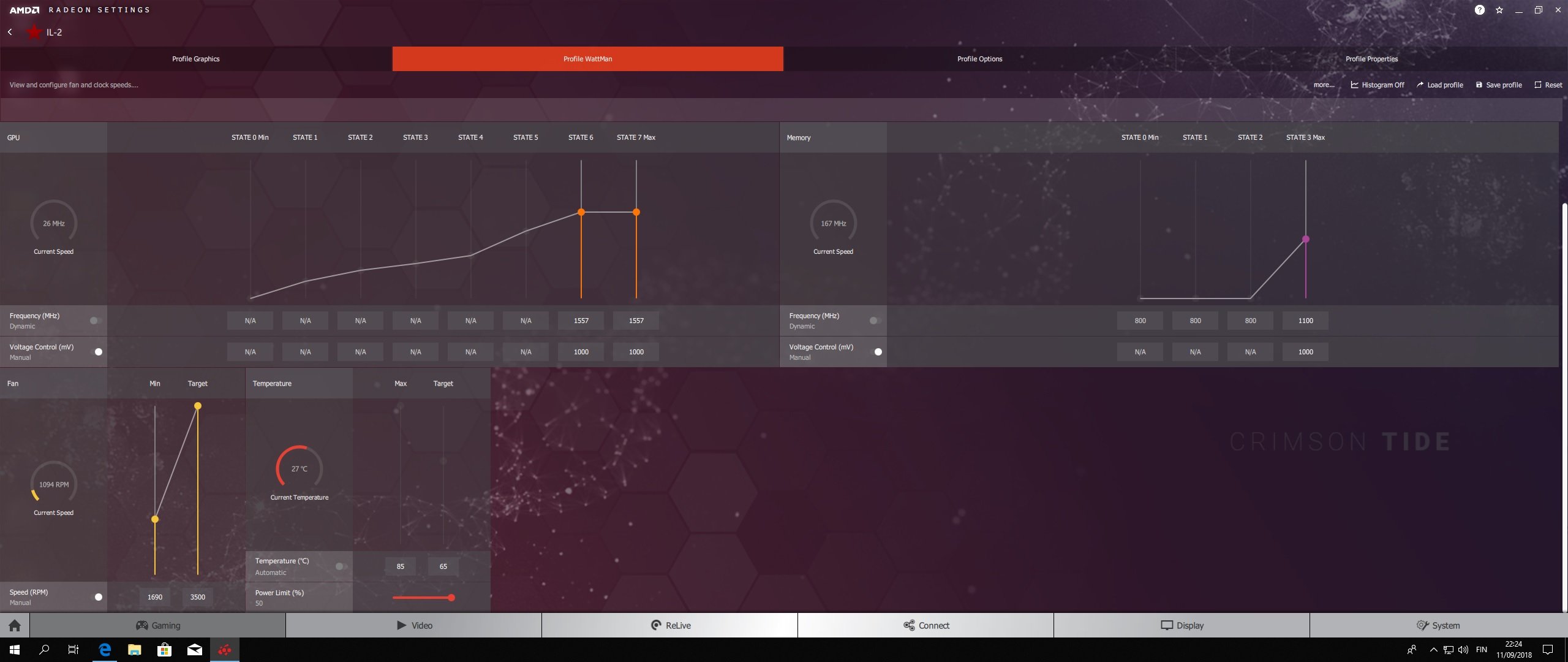1568x662 pixels.
Task: Toggle GPU Voltage Control manual switch
Action: (97, 352)
